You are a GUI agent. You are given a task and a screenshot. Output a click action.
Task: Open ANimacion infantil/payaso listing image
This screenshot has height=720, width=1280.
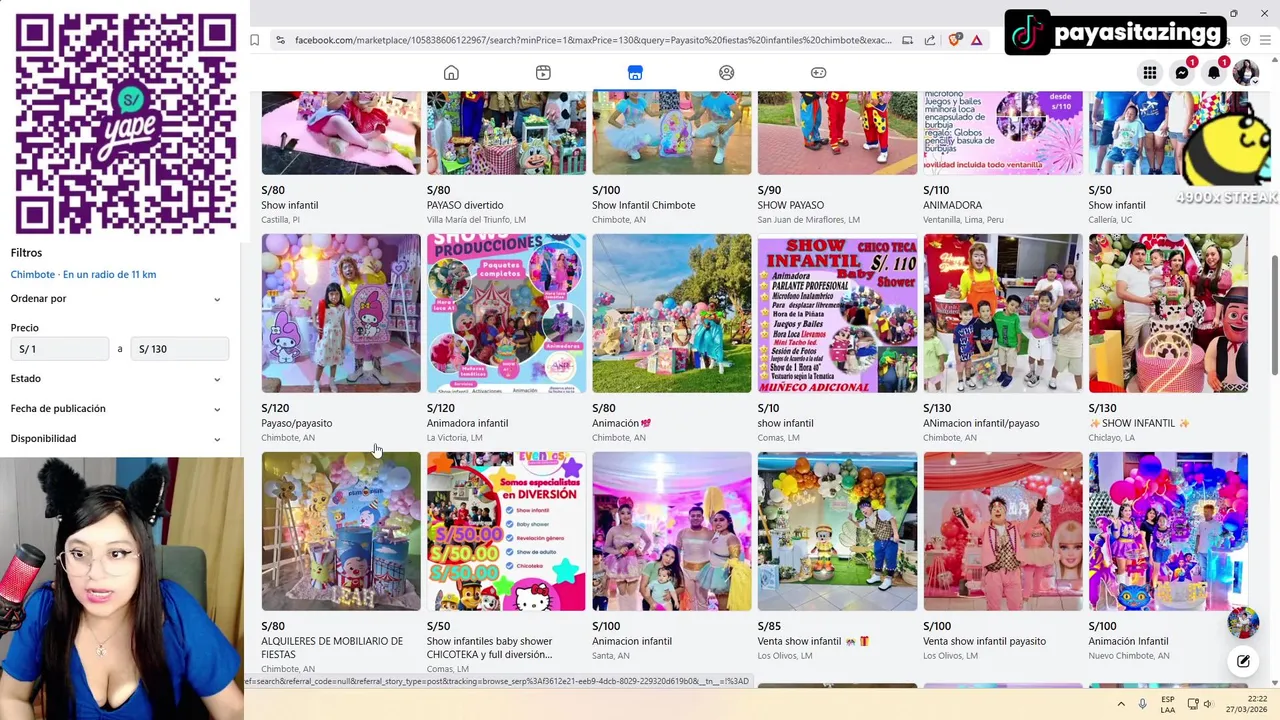coord(1003,313)
